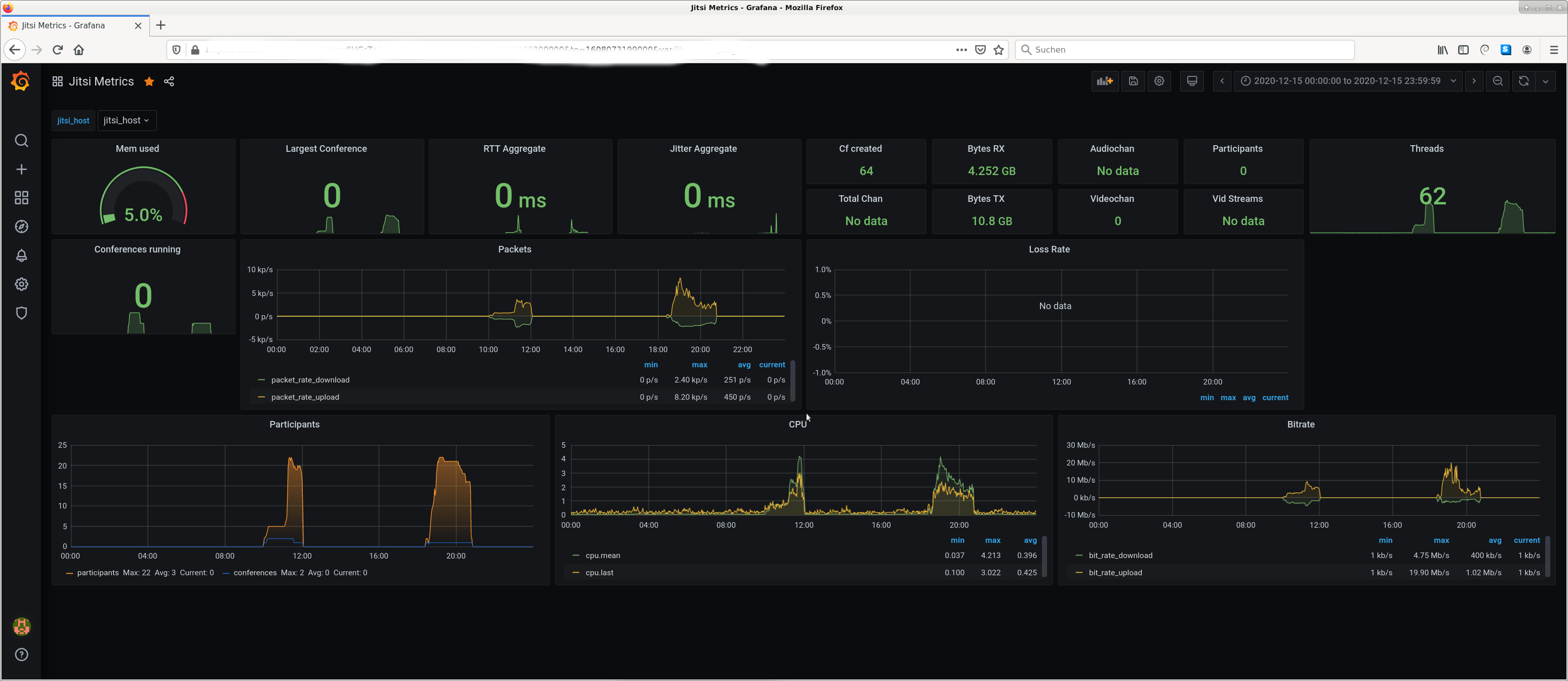Sort Packets legend by avg column
Screen dimensions: 1568x681
click(744, 364)
